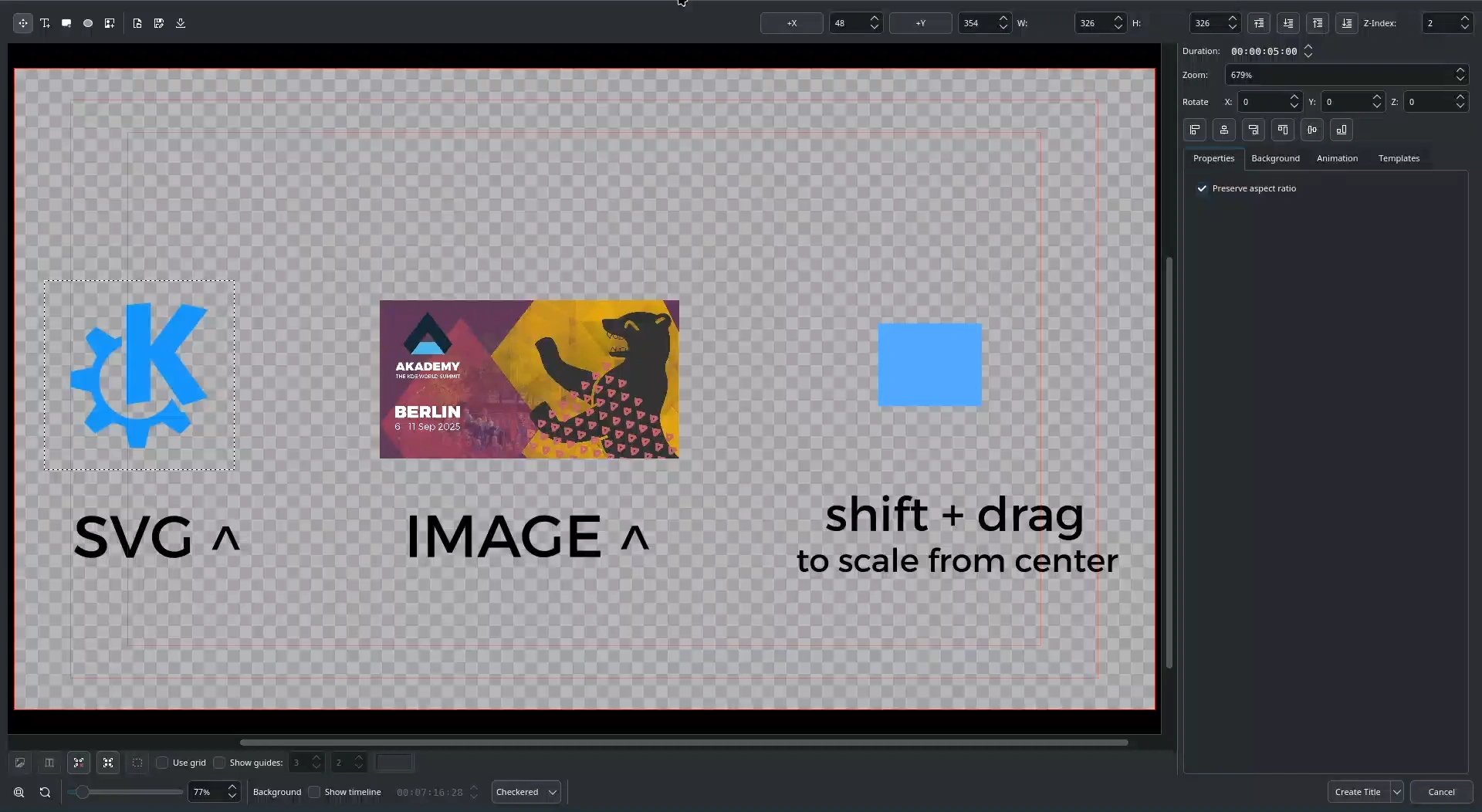This screenshot has width=1482, height=812.
Task: Enable the Show timeline checkbox
Action: pos(314,792)
